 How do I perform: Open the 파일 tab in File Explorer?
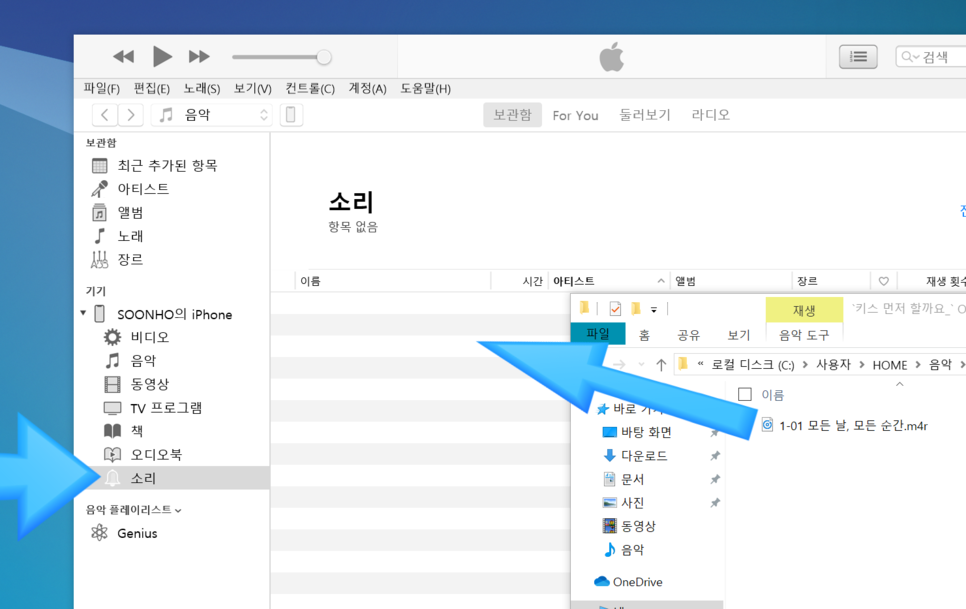(598, 334)
